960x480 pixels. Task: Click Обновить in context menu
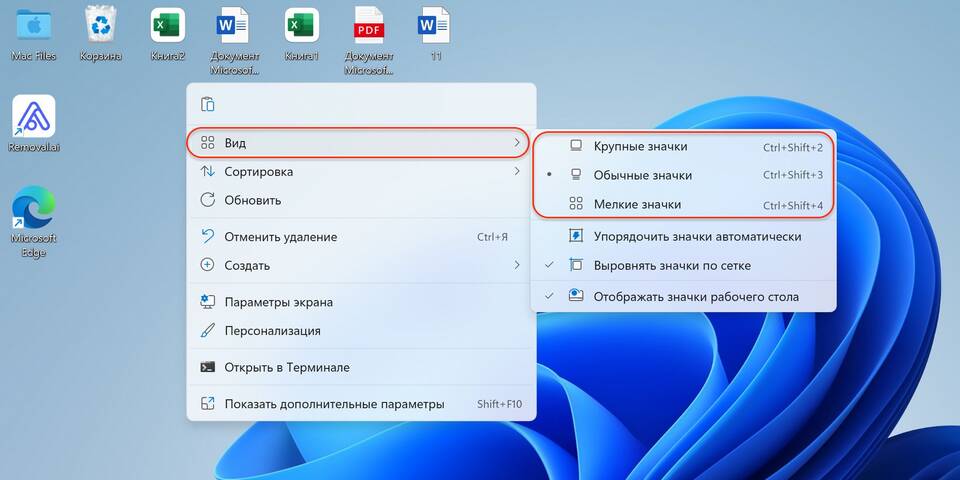point(252,199)
